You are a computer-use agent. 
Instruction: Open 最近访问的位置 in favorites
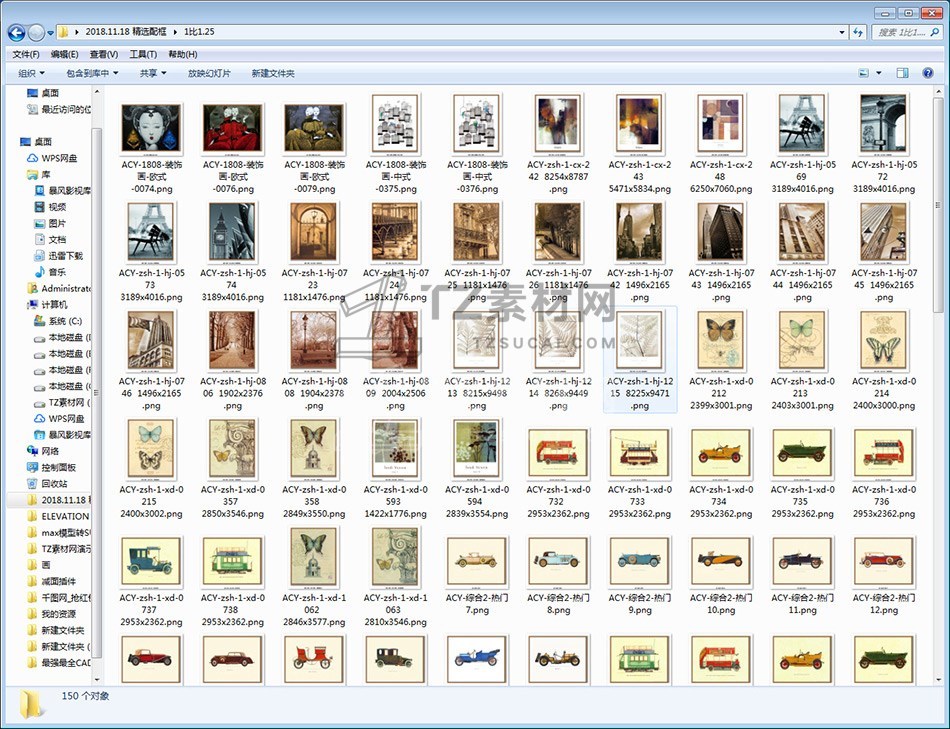click(x=59, y=109)
